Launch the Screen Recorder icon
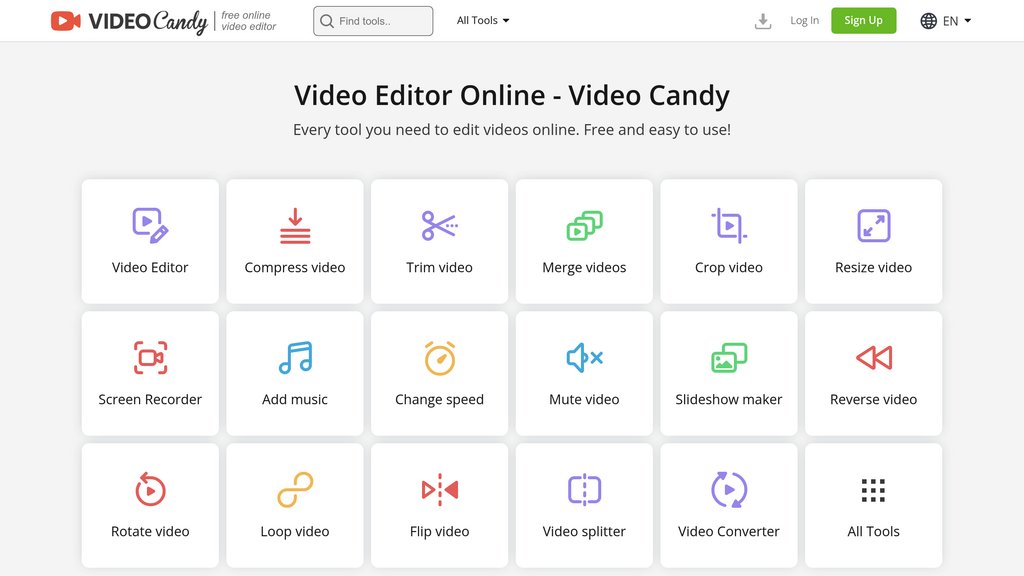The width and height of the screenshot is (1024, 576). (149, 357)
